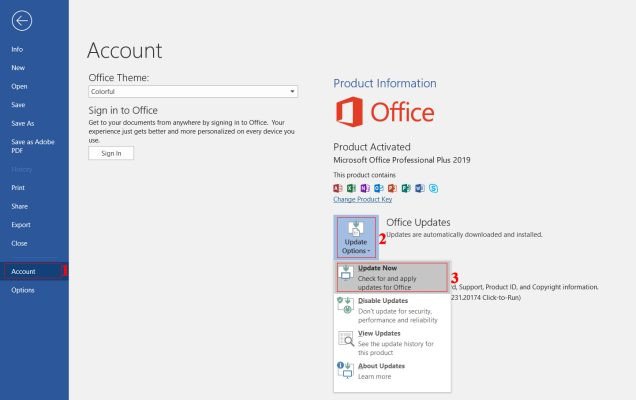636x400 pixels.
Task: Click the Publisher app icon
Action: (x=406, y=188)
